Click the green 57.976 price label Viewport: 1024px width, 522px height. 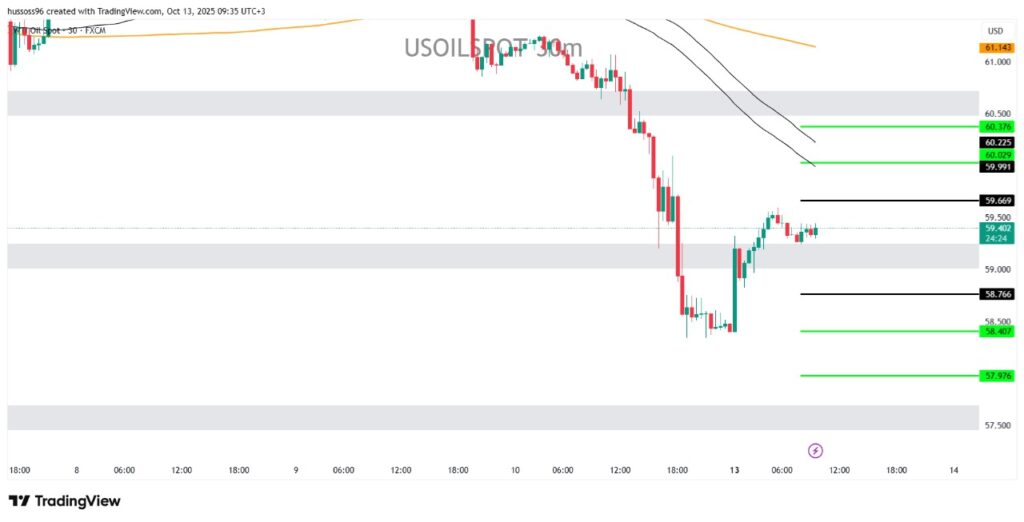coord(997,375)
